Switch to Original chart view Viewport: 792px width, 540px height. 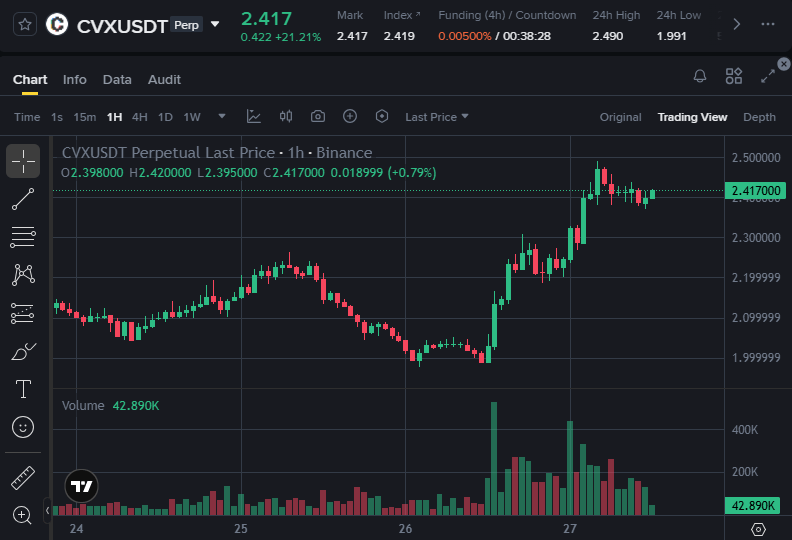coord(620,117)
